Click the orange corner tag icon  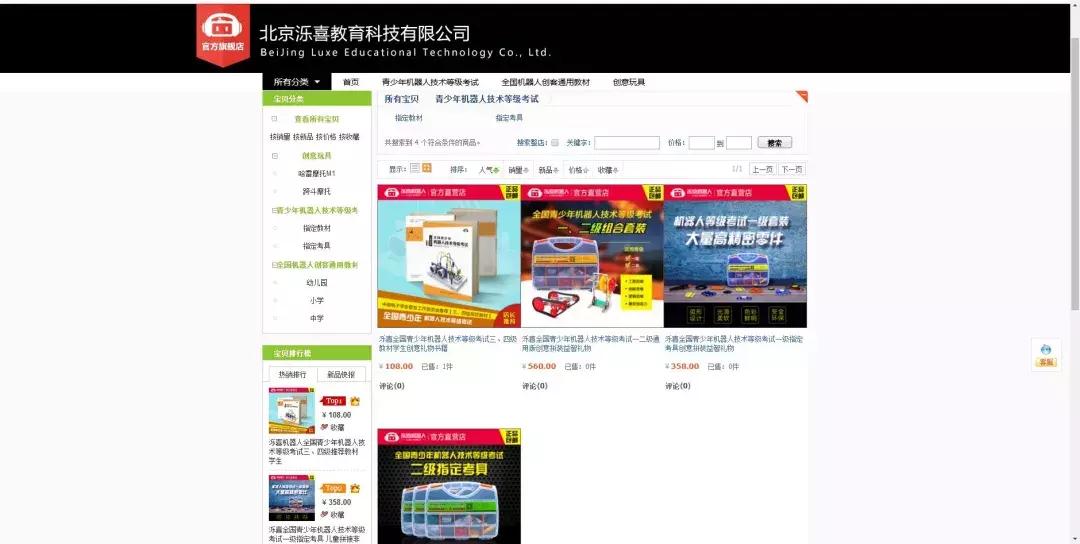coord(802,96)
